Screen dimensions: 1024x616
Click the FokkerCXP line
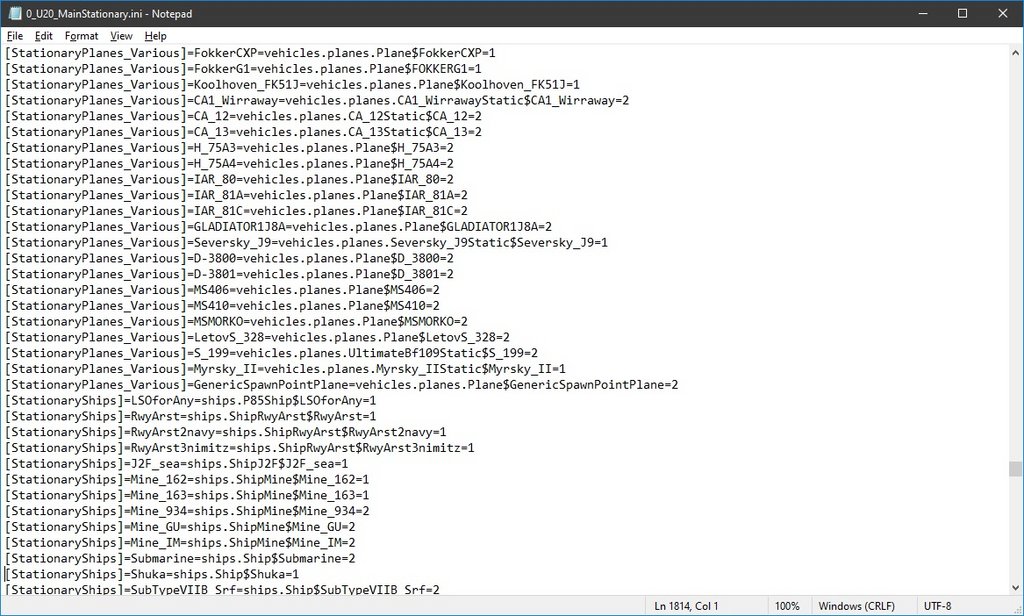click(251, 53)
